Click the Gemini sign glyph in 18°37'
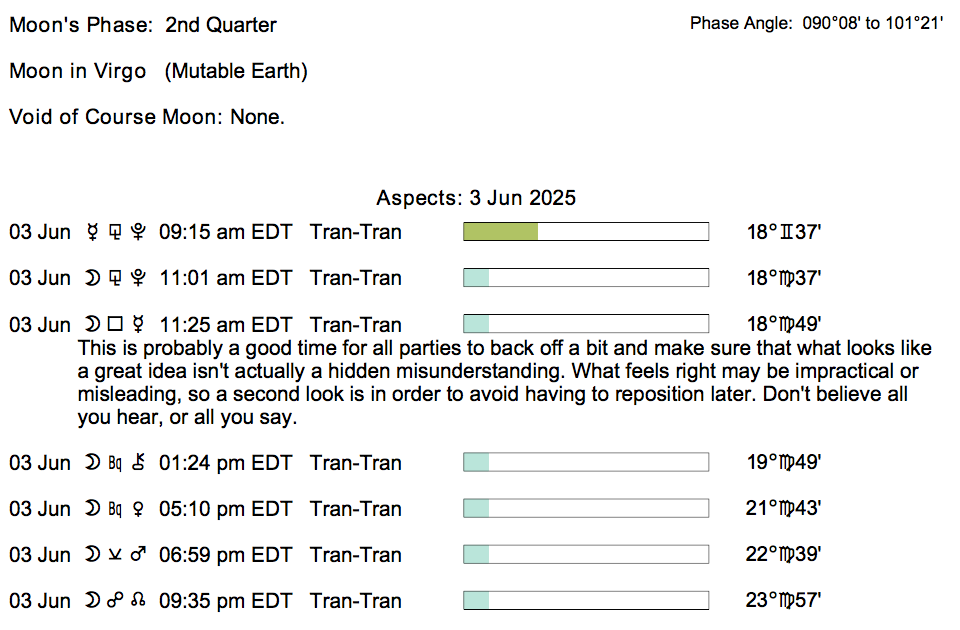Viewport: 960px width, 630px height. pyautogui.click(x=786, y=233)
